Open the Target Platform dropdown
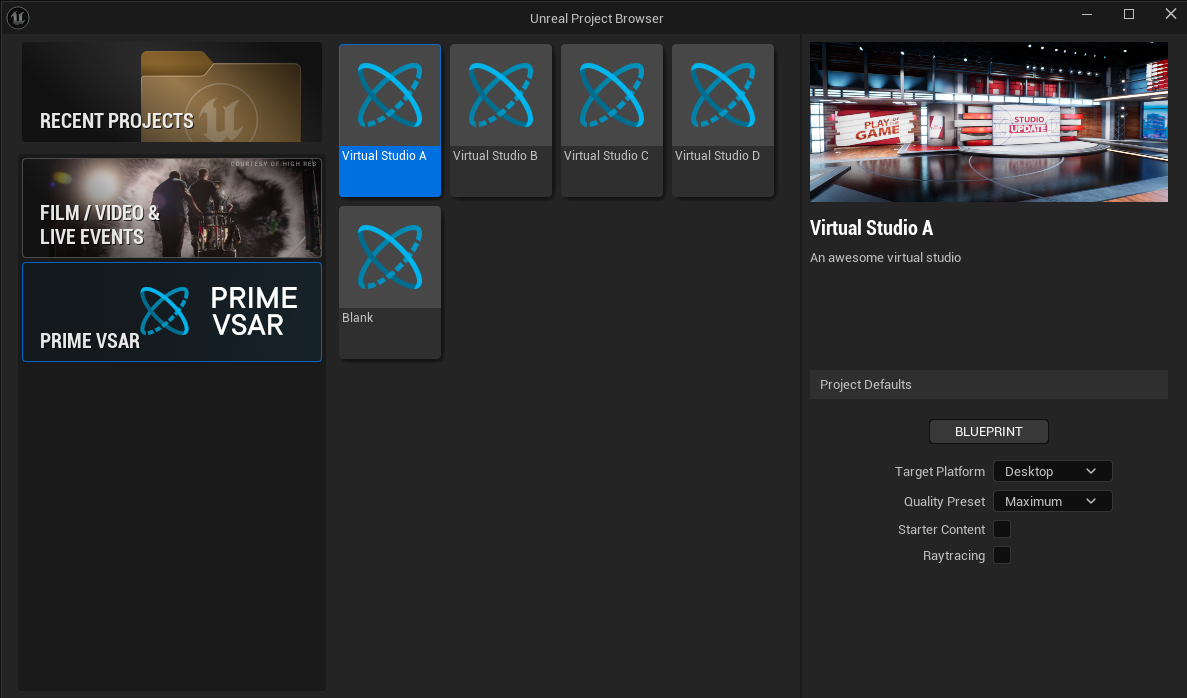 click(x=1052, y=471)
